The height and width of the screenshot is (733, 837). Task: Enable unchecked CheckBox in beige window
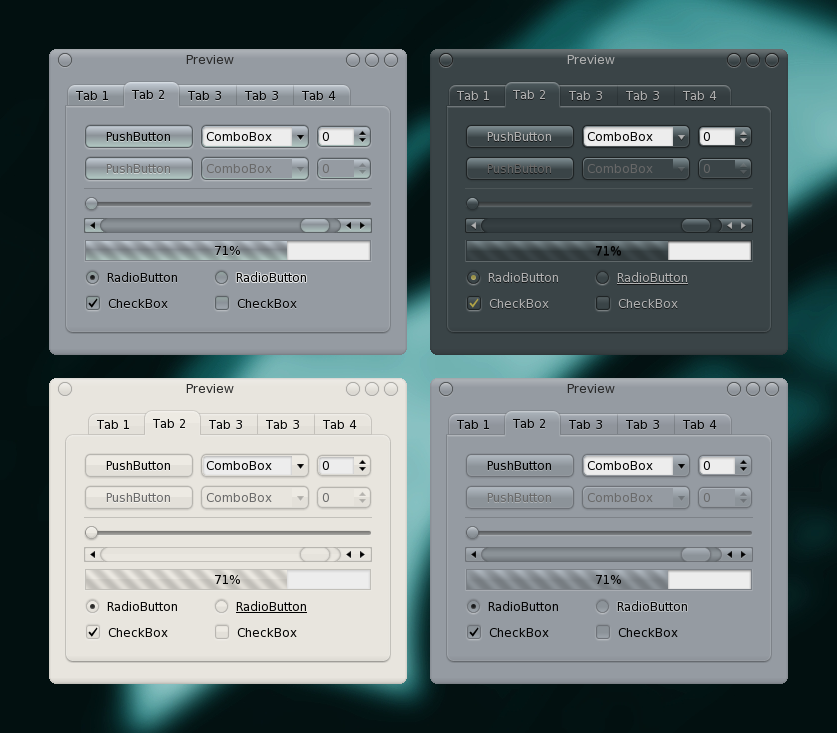222,633
